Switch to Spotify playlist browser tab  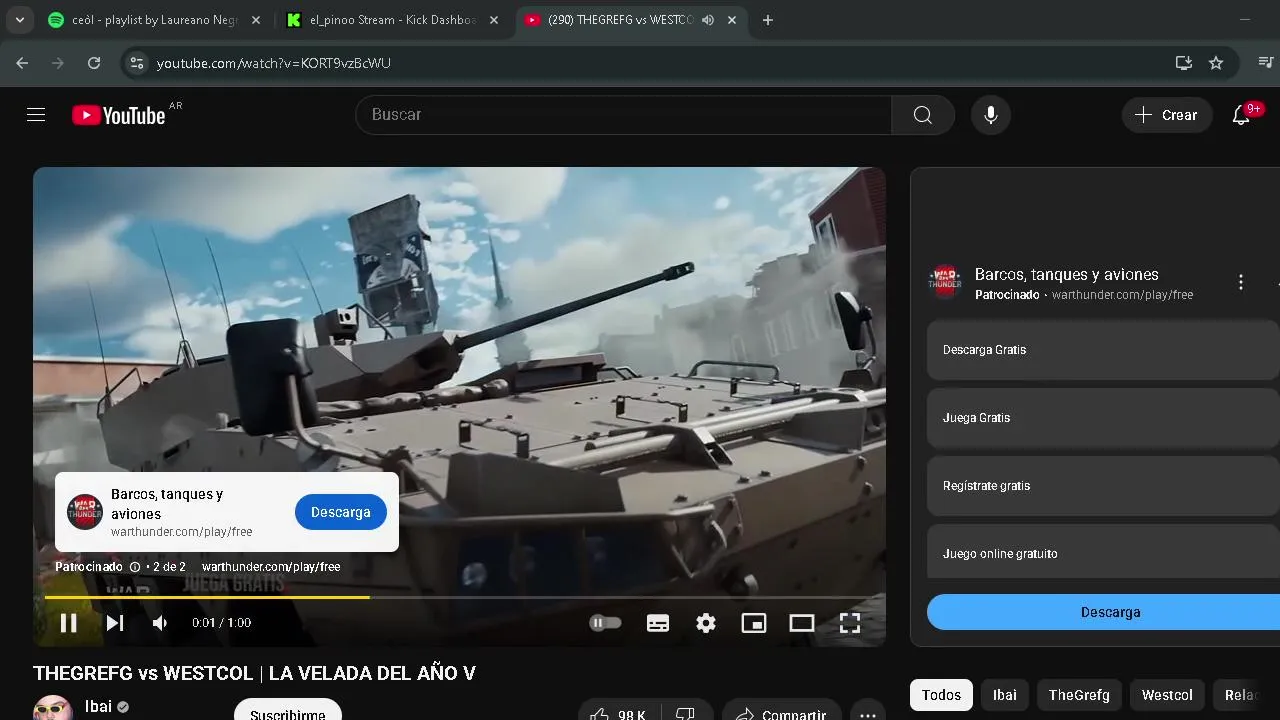155,20
